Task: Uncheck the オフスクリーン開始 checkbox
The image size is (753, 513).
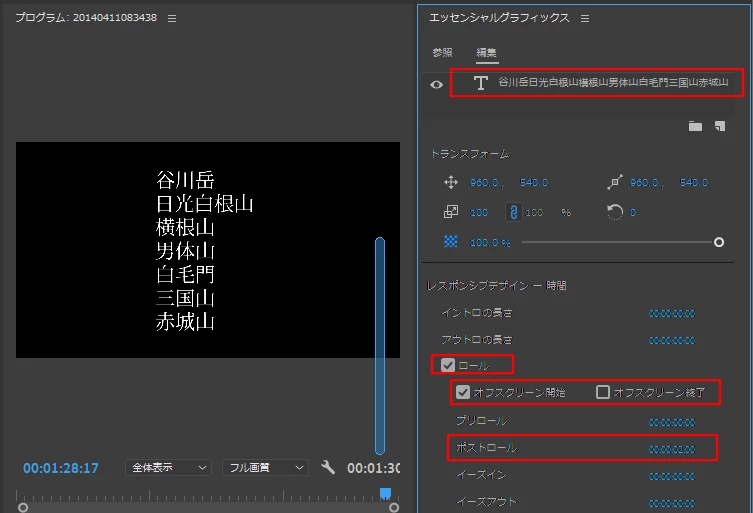Action: (463, 392)
